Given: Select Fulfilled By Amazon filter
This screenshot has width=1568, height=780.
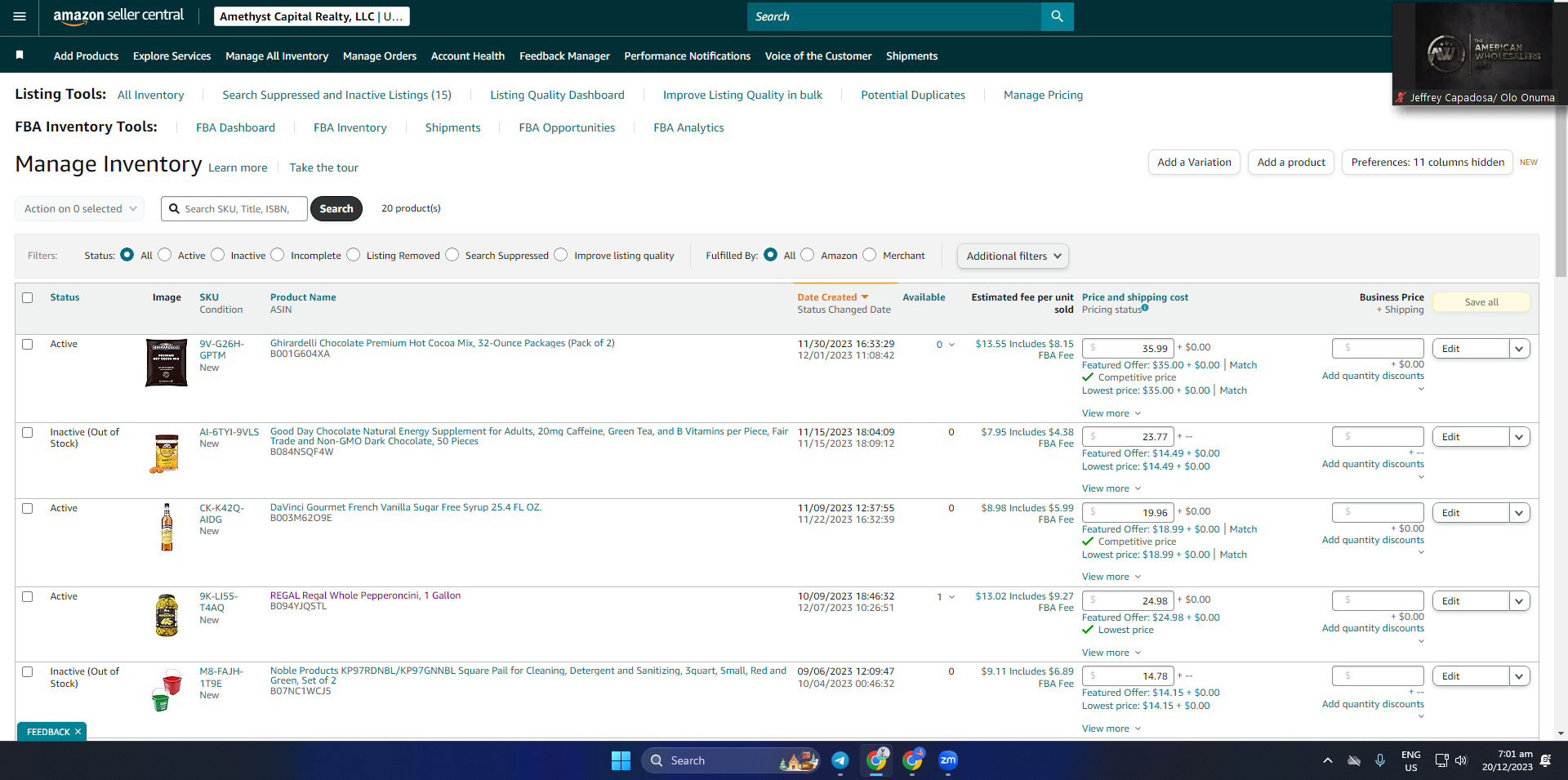Looking at the screenshot, I should [x=808, y=255].
